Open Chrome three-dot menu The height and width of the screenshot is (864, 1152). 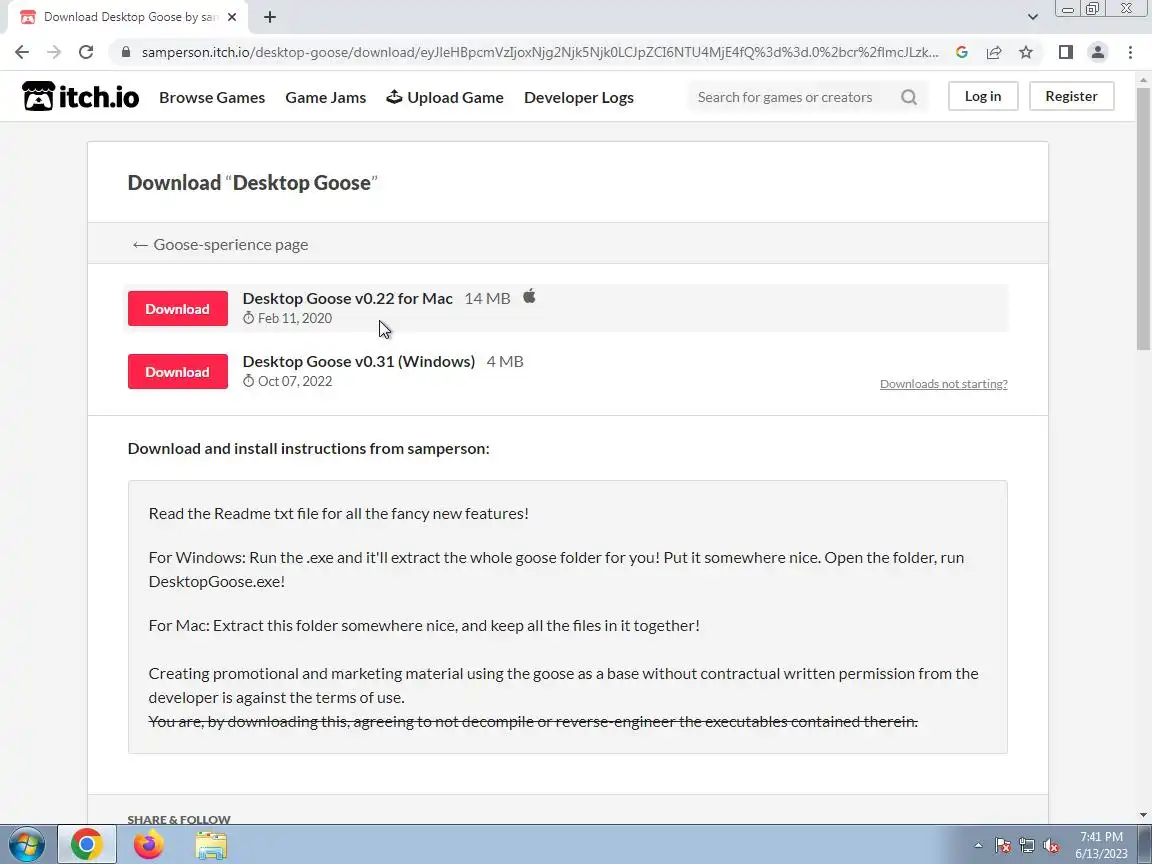coord(1130,52)
